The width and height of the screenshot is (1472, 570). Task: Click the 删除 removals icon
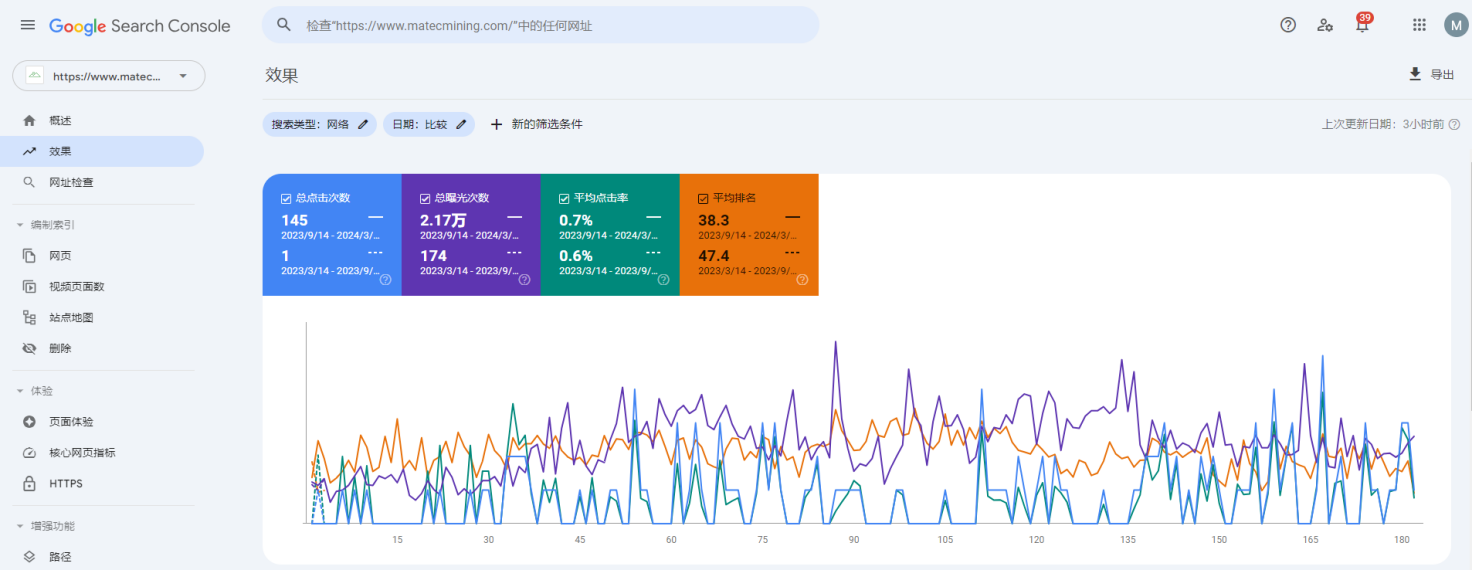pyautogui.click(x=29, y=348)
